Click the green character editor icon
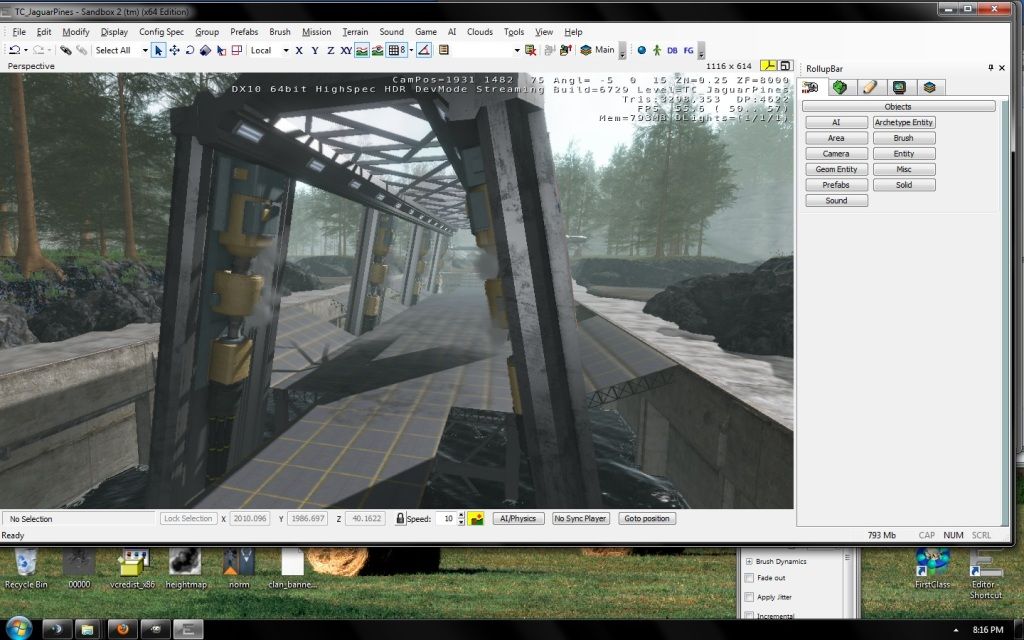Image resolution: width=1024 pixels, height=640 pixels. 656,50
